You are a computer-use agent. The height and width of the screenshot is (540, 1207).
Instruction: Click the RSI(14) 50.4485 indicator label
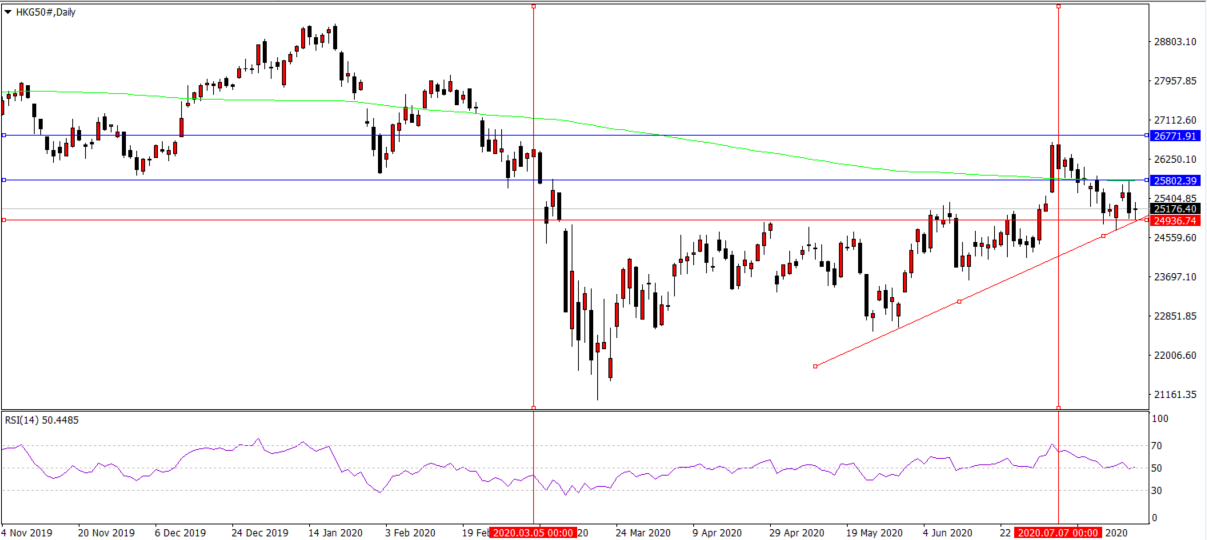[42, 420]
